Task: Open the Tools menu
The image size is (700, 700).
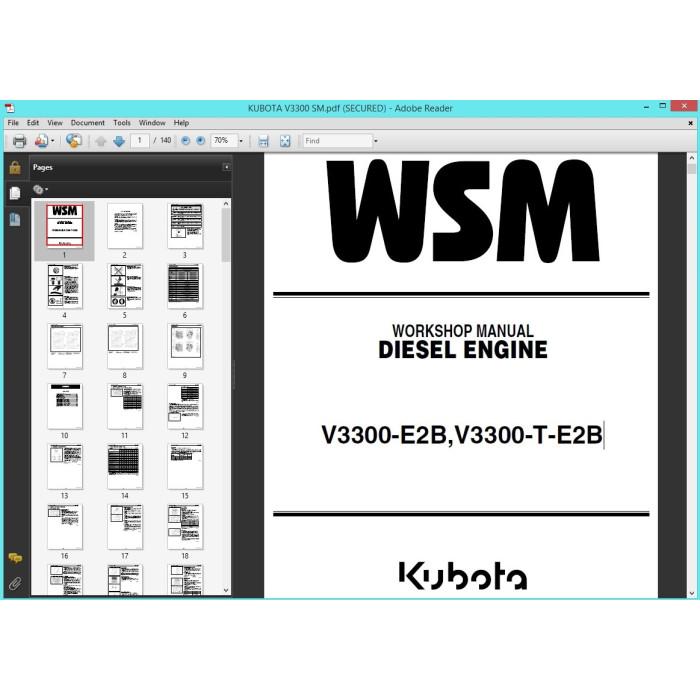Action: tap(122, 123)
